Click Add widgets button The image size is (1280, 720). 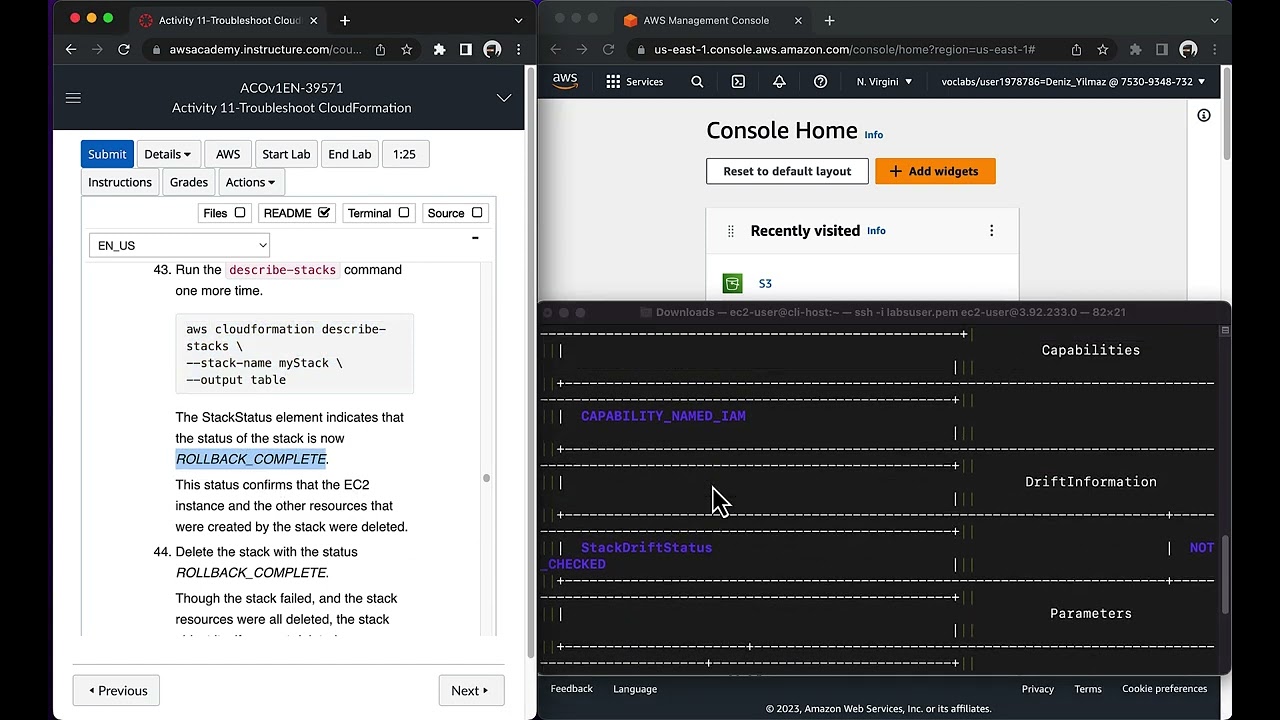click(x=934, y=171)
